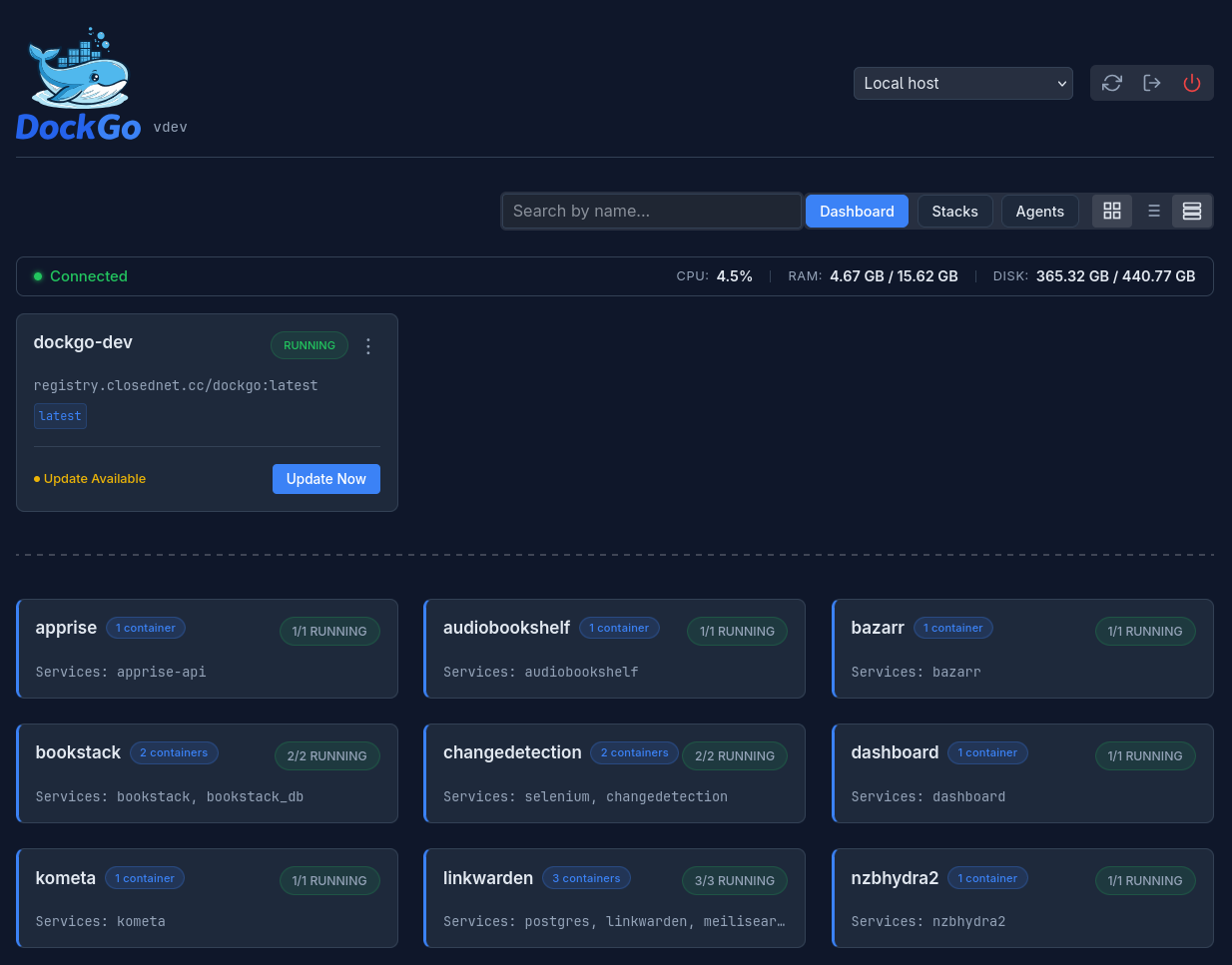The image size is (1232, 965).
Task: Open the bazarr stack card
Action: 1022,649
